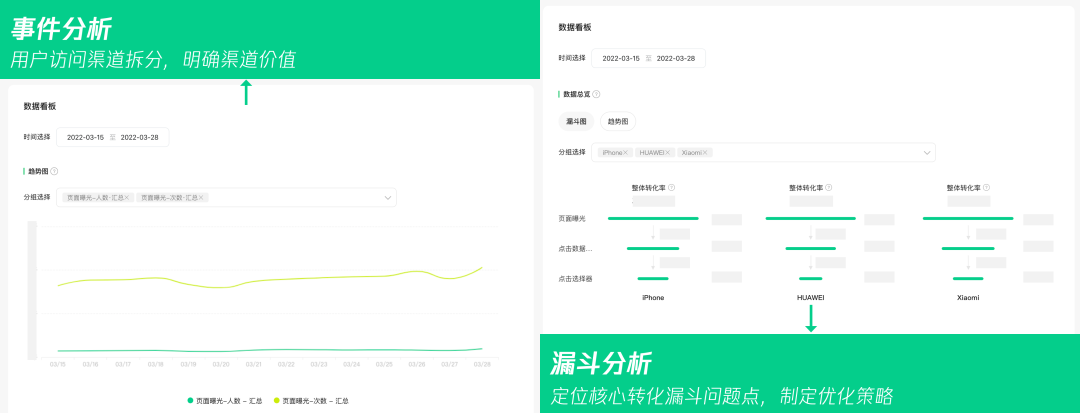The image size is (1080, 413).
Task: Show 整体转化率 help for iPhone column
Action: point(672,187)
